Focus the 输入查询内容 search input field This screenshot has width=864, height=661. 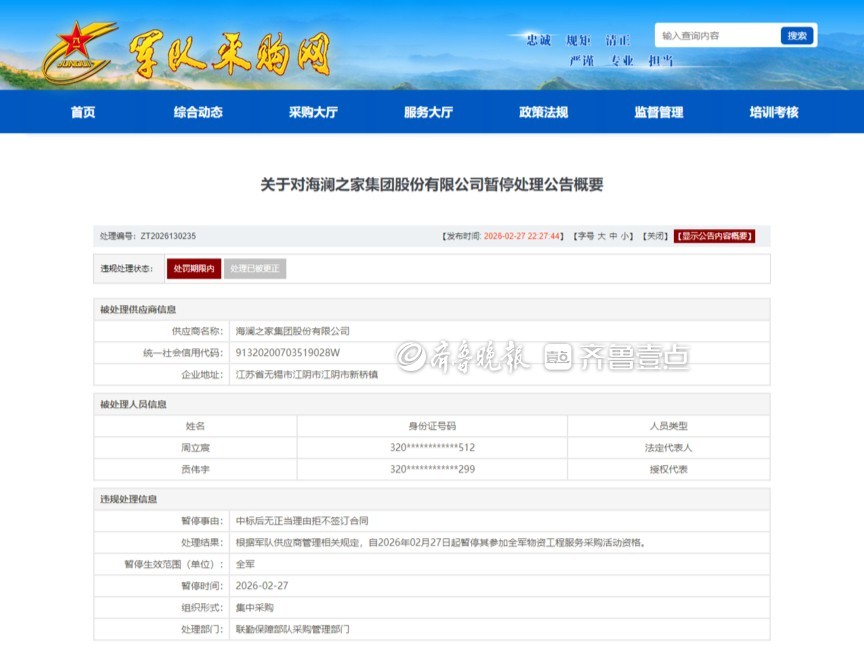click(716, 36)
